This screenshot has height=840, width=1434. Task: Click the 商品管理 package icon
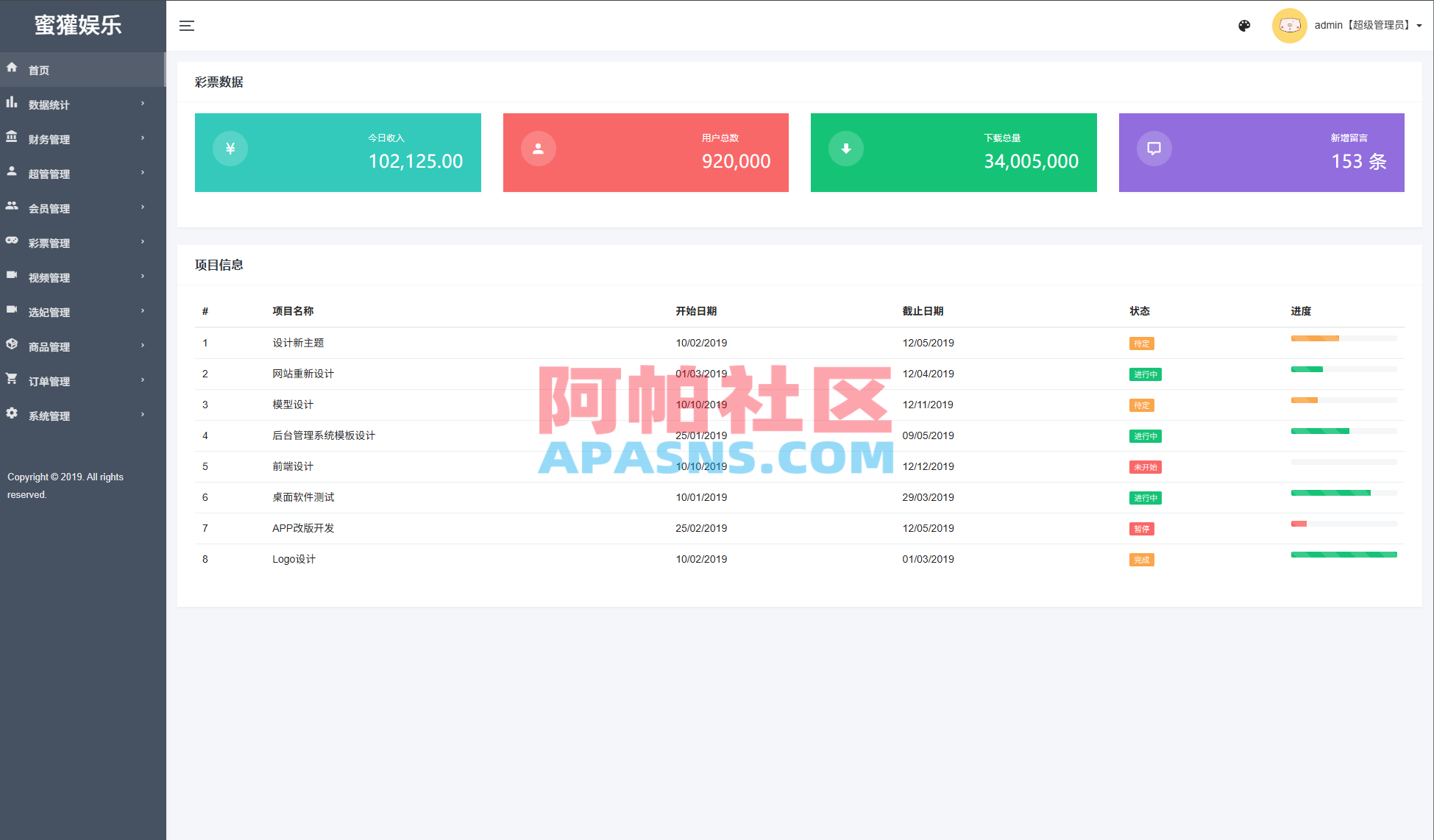(x=12, y=345)
